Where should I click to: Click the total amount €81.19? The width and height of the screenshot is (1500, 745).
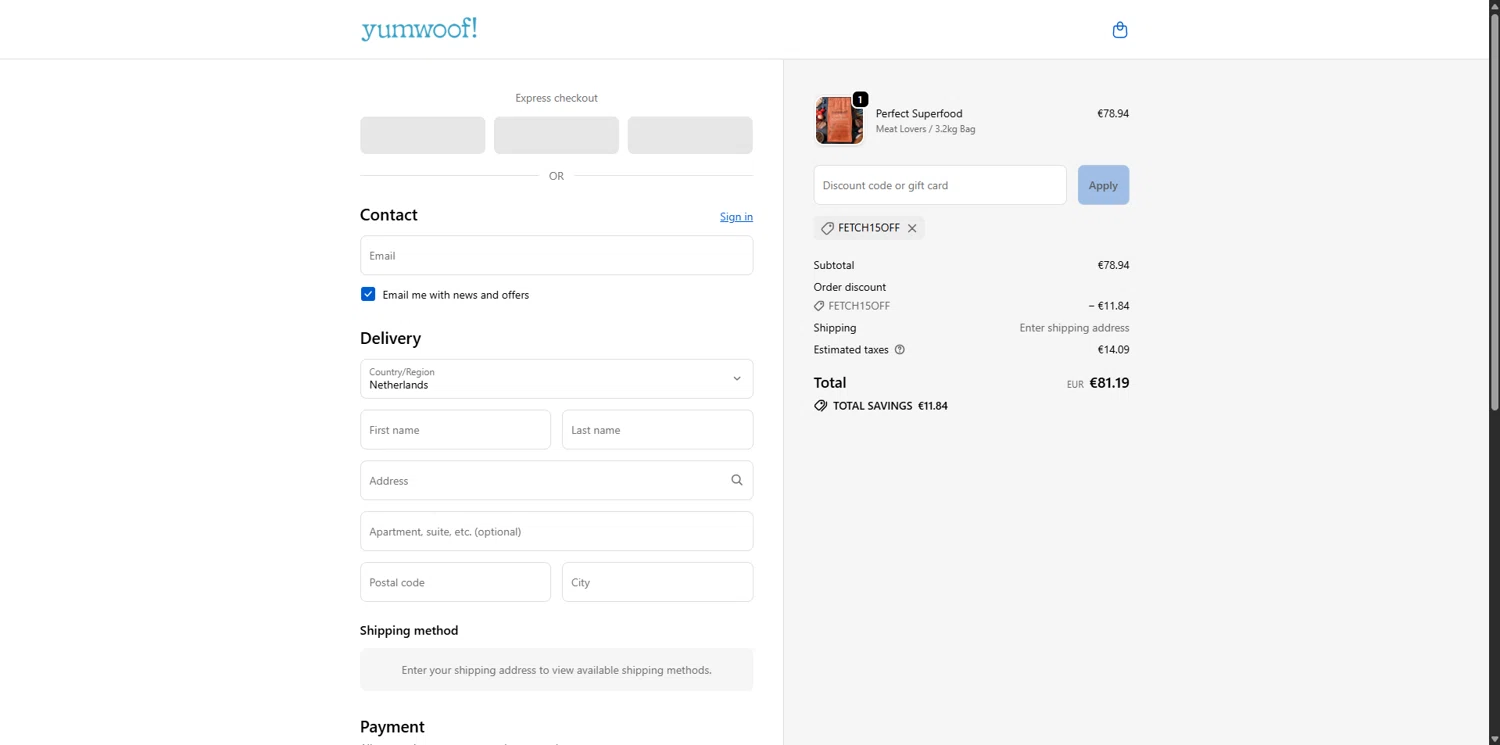pyautogui.click(x=1109, y=383)
